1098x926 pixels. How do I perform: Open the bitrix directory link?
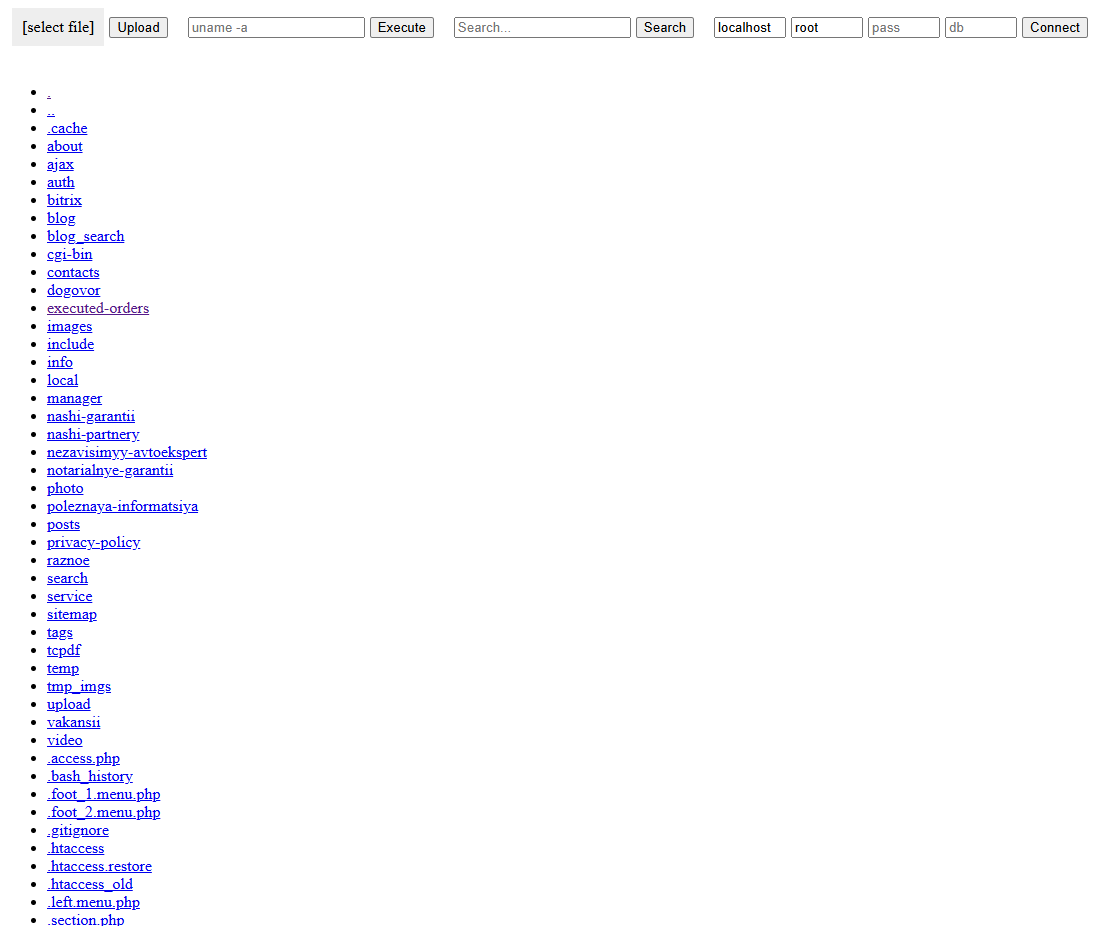pyautogui.click(x=64, y=200)
